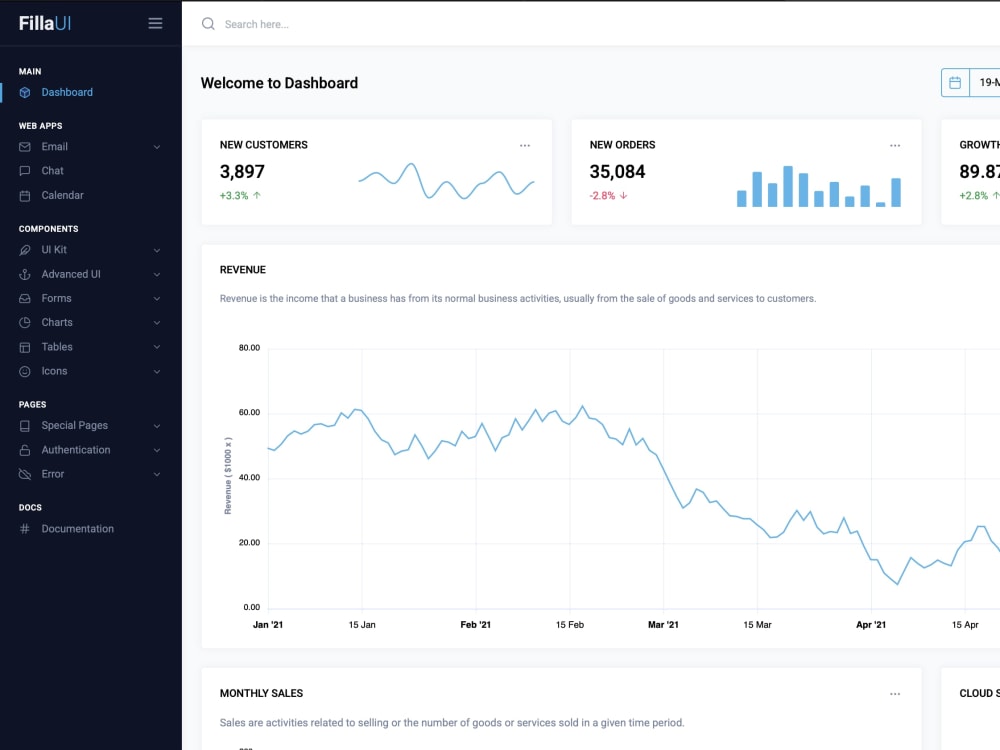Screen dimensions: 1000x750
Task: Click the FillaUI logo
Action: (x=45, y=24)
